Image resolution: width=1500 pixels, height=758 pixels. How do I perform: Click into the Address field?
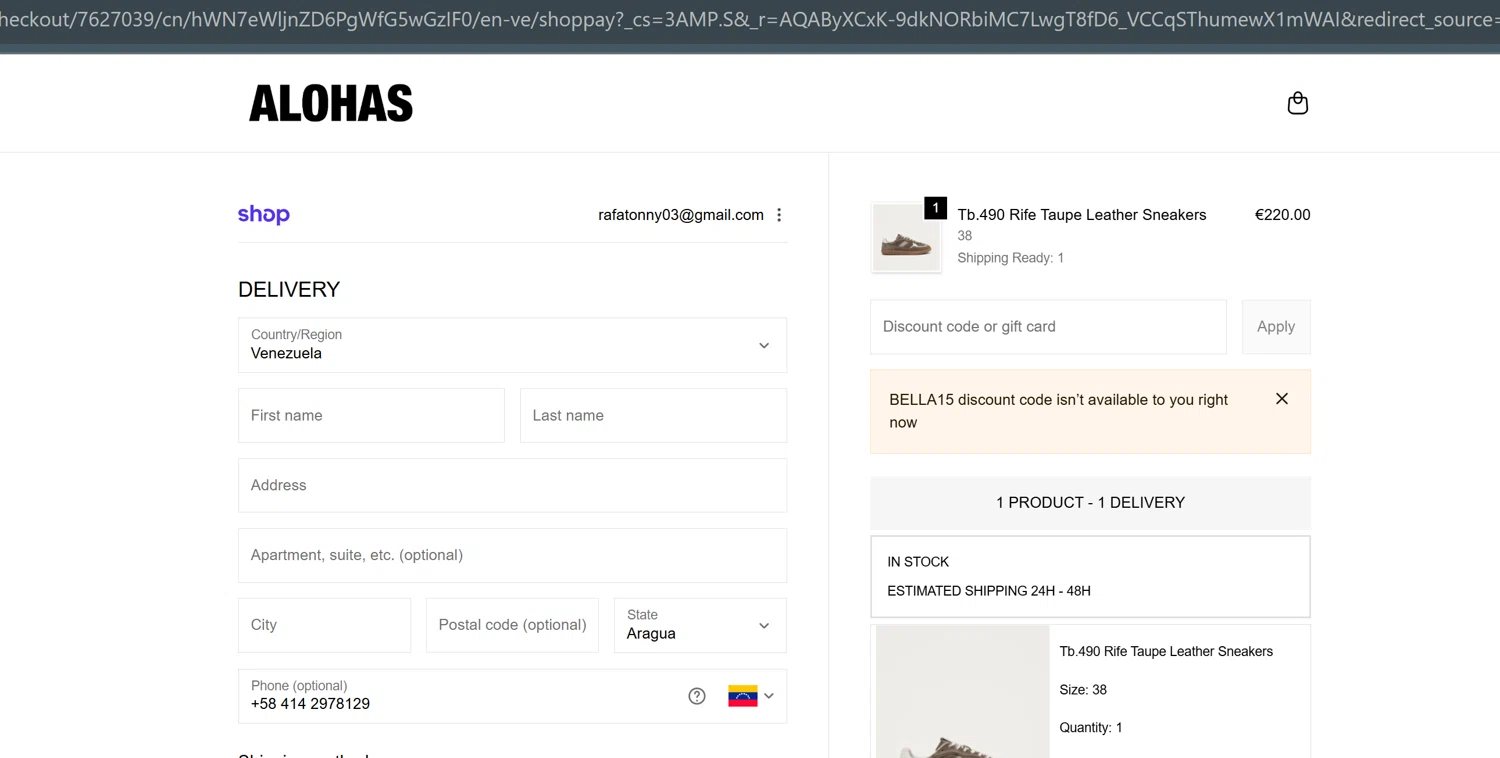pyautogui.click(x=512, y=485)
